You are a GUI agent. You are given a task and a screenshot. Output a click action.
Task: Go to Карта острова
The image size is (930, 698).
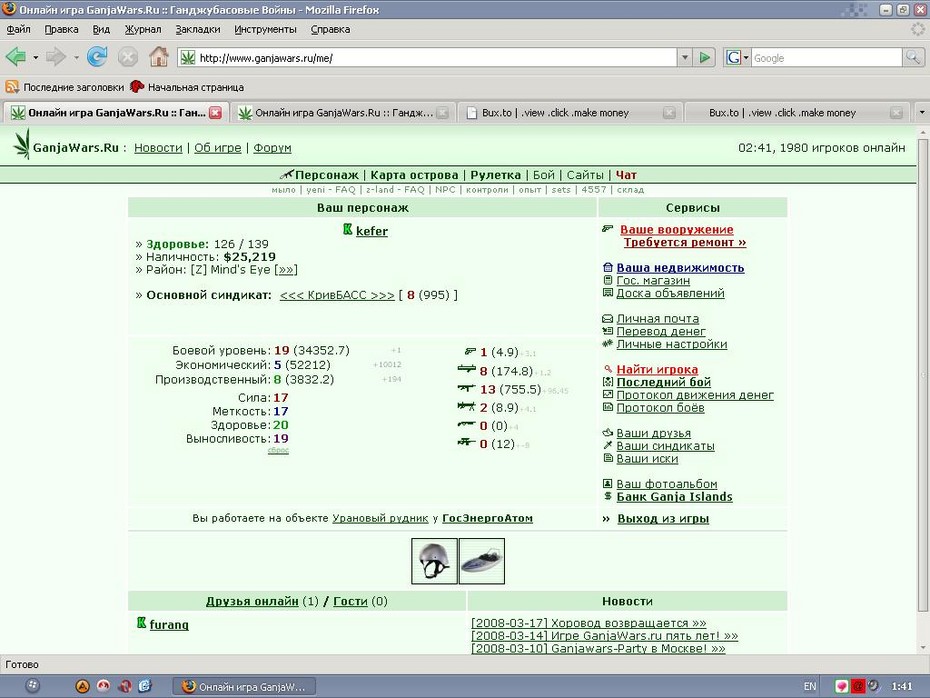pyautogui.click(x=414, y=175)
